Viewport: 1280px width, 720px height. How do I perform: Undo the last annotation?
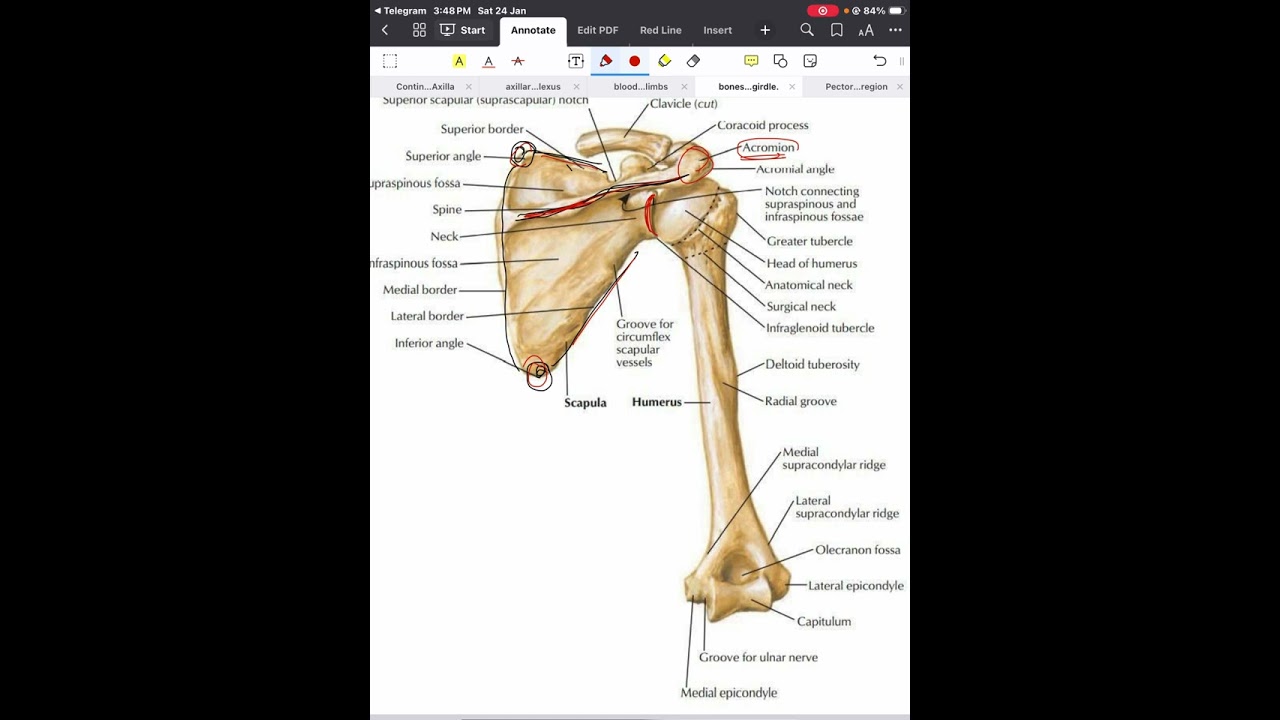tap(880, 61)
